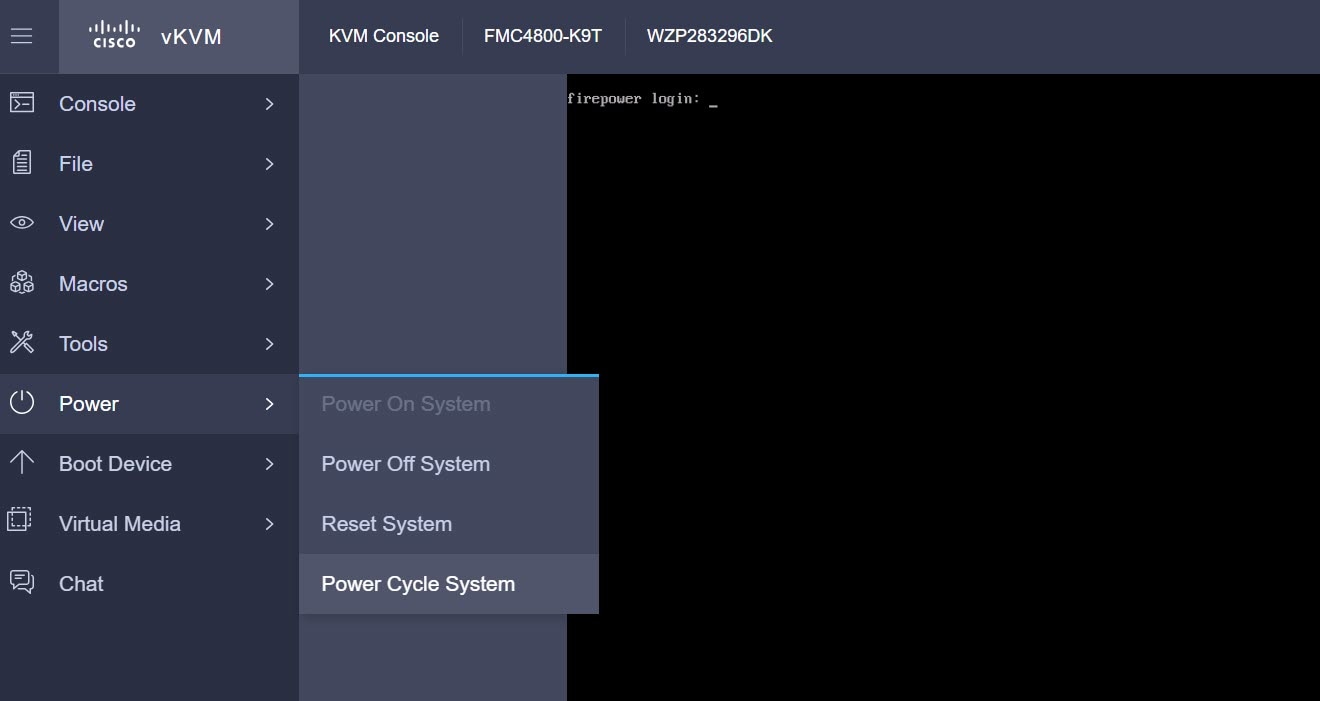1320x701 pixels.
Task: Click the hamburger menu icon
Action: pyautogui.click(x=22, y=37)
